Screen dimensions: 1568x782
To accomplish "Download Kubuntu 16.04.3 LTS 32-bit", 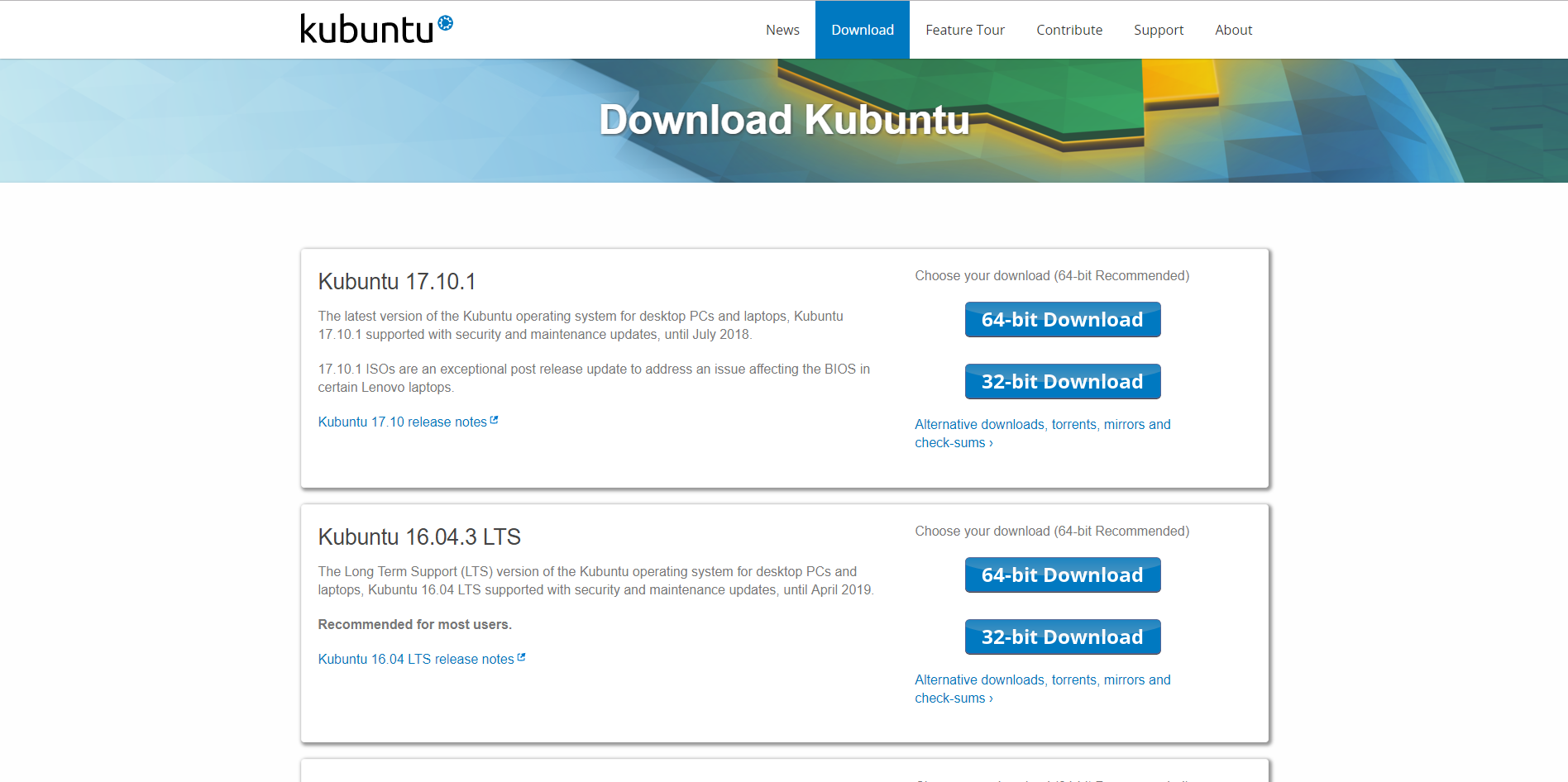I will [1063, 637].
